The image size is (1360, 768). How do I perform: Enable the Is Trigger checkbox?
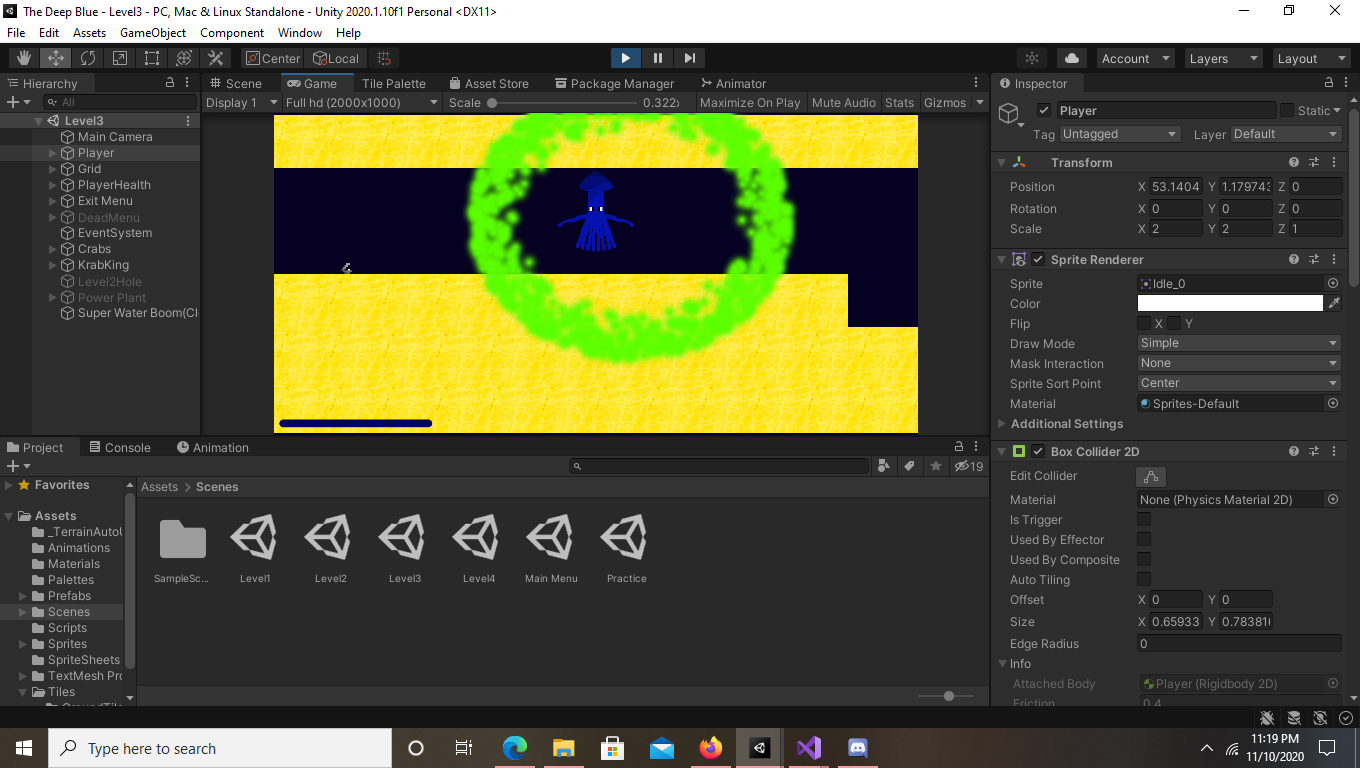pyautogui.click(x=1144, y=519)
